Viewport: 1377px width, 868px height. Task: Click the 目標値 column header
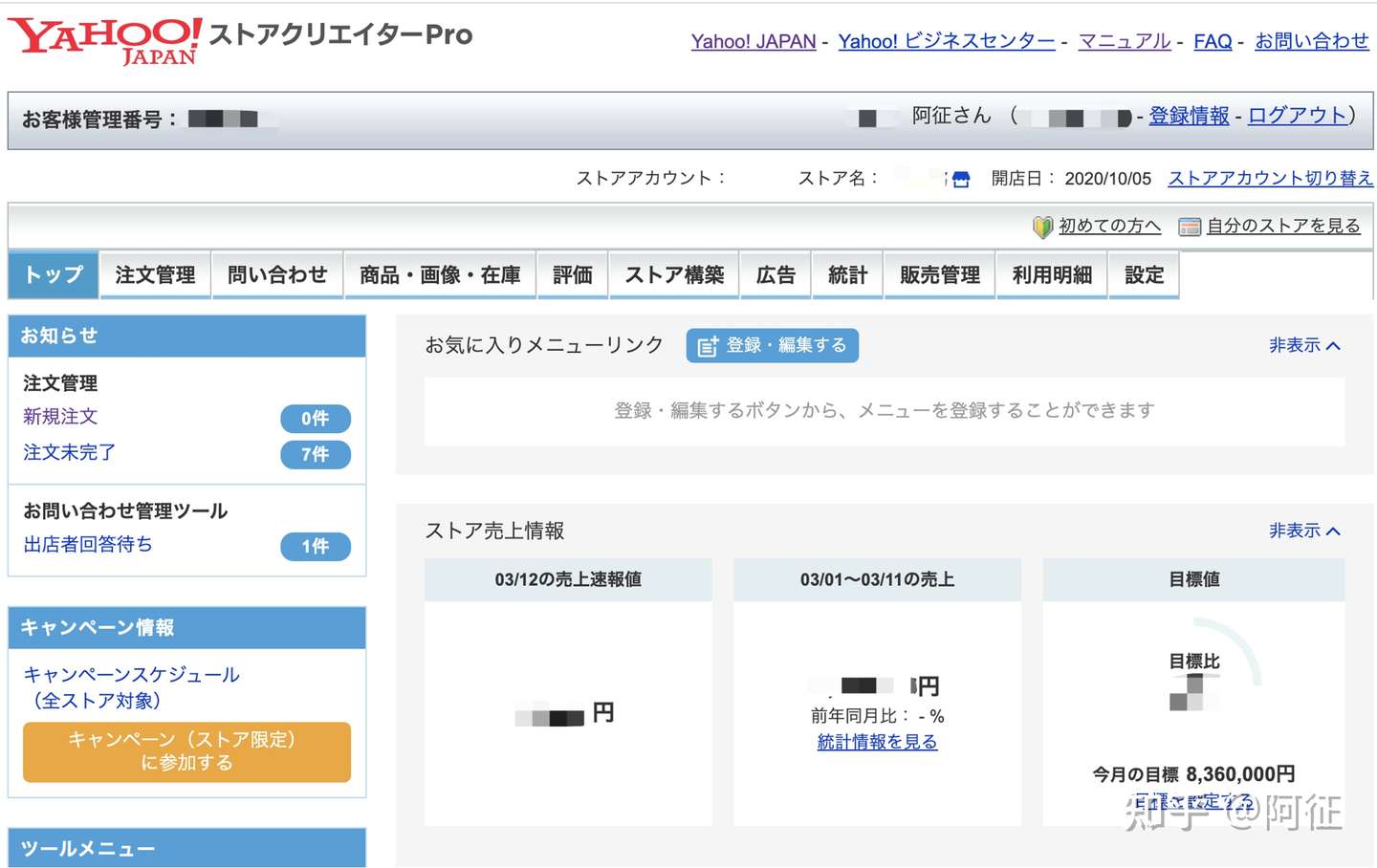[1193, 579]
